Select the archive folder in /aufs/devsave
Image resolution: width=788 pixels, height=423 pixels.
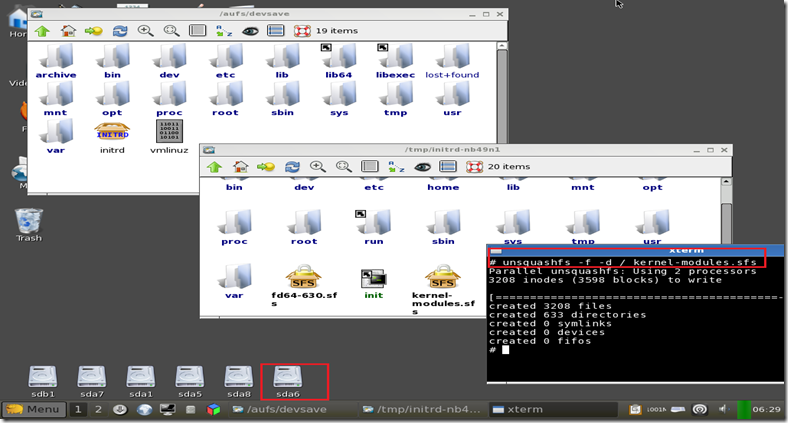click(56, 61)
